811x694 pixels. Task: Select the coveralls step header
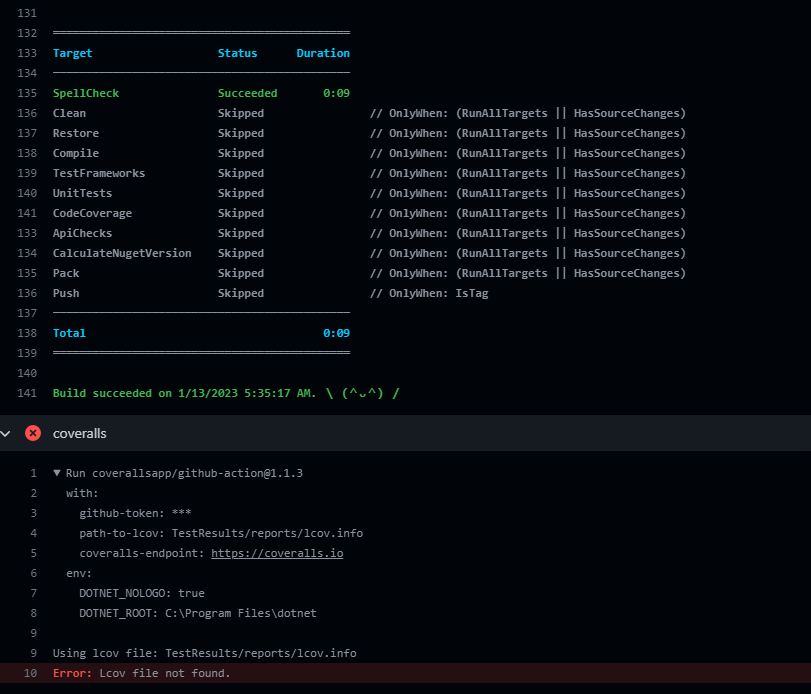[x=406, y=433]
